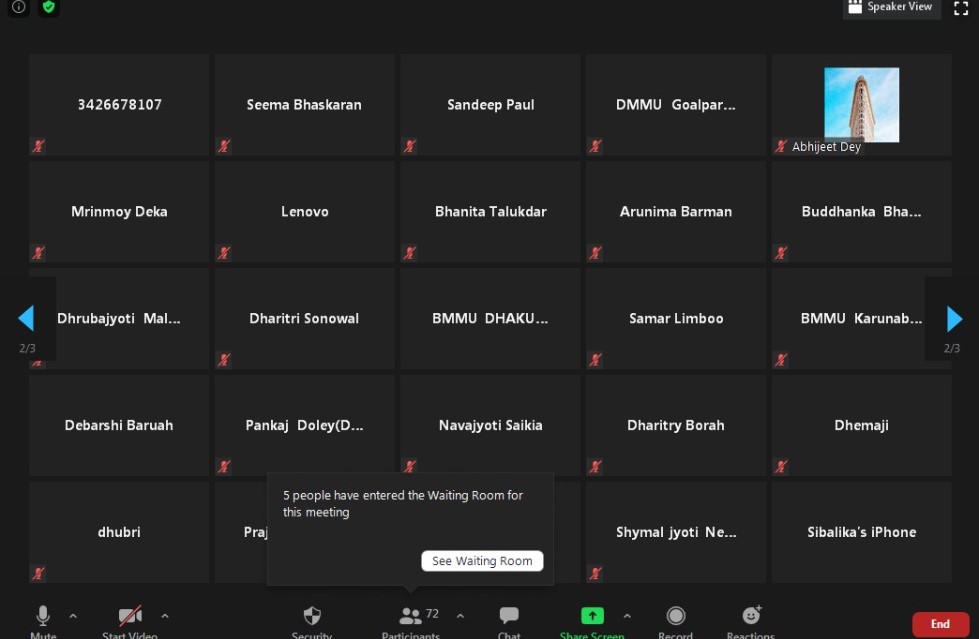Click muted mic icon on BMMU Karunab tile
This screenshot has height=639, width=979.
tap(781, 360)
